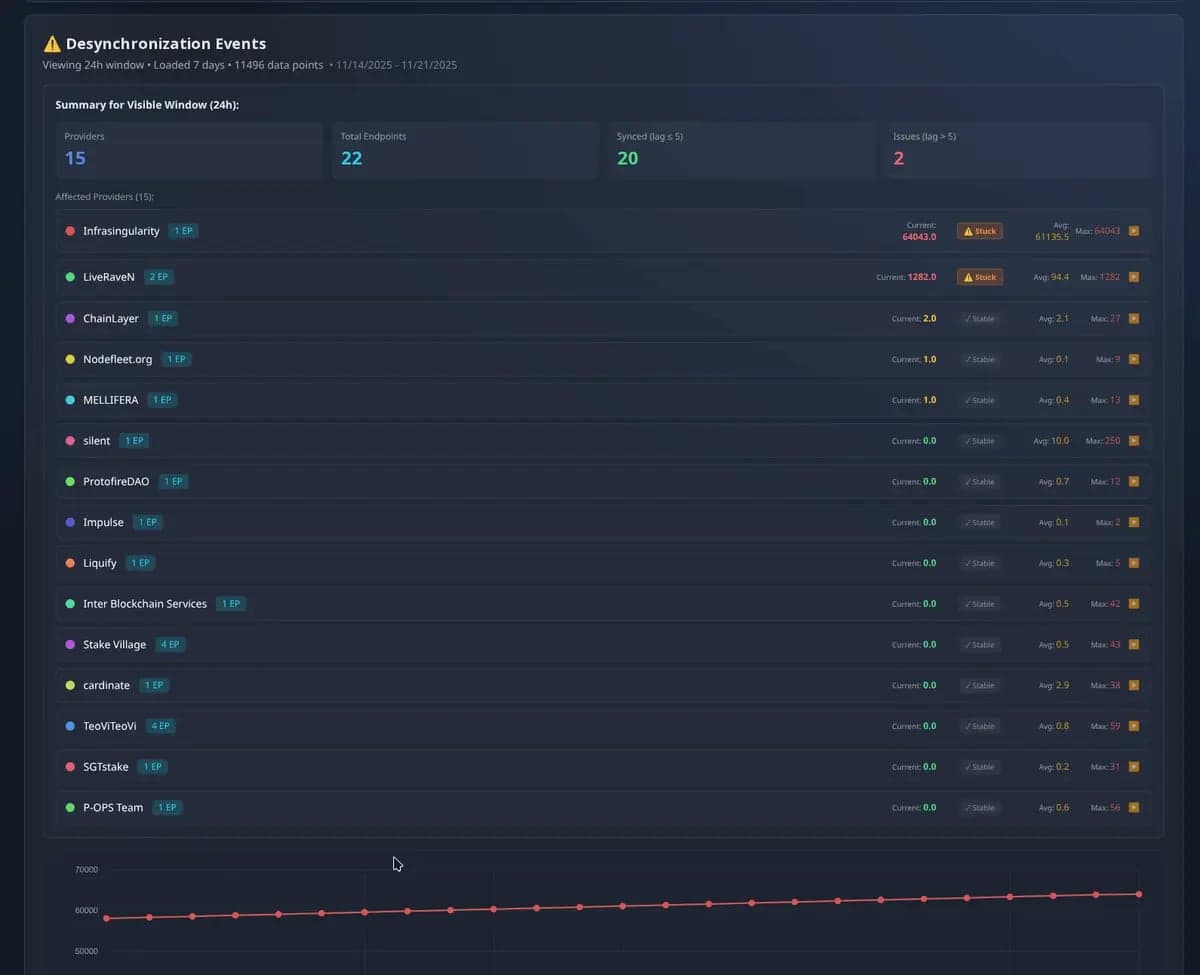Click the last data point on the chart line
The width and height of the screenshot is (1200, 975).
coord(1139,894)
